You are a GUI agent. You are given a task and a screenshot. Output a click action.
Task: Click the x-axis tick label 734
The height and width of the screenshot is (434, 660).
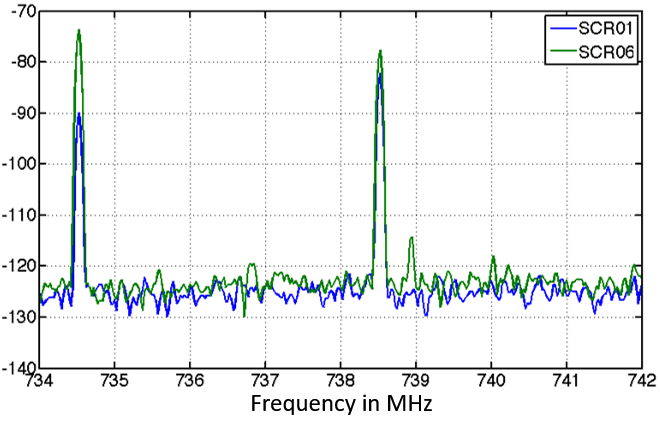point(39,380)
